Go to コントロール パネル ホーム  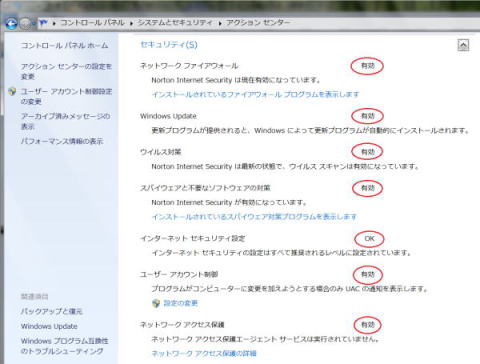(64, 45)
